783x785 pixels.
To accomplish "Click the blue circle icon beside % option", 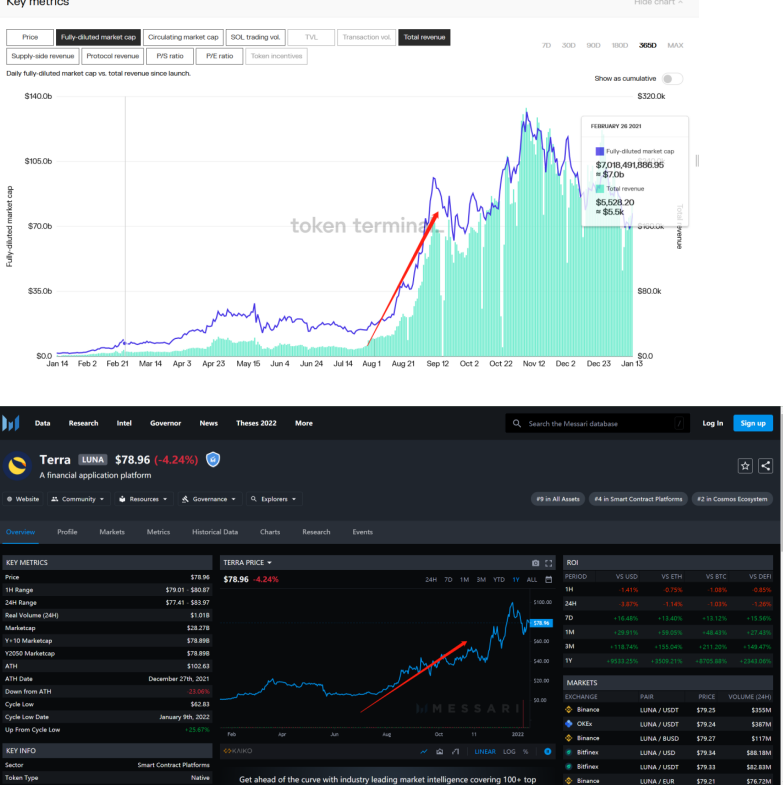I will click(x=548, y=751).
